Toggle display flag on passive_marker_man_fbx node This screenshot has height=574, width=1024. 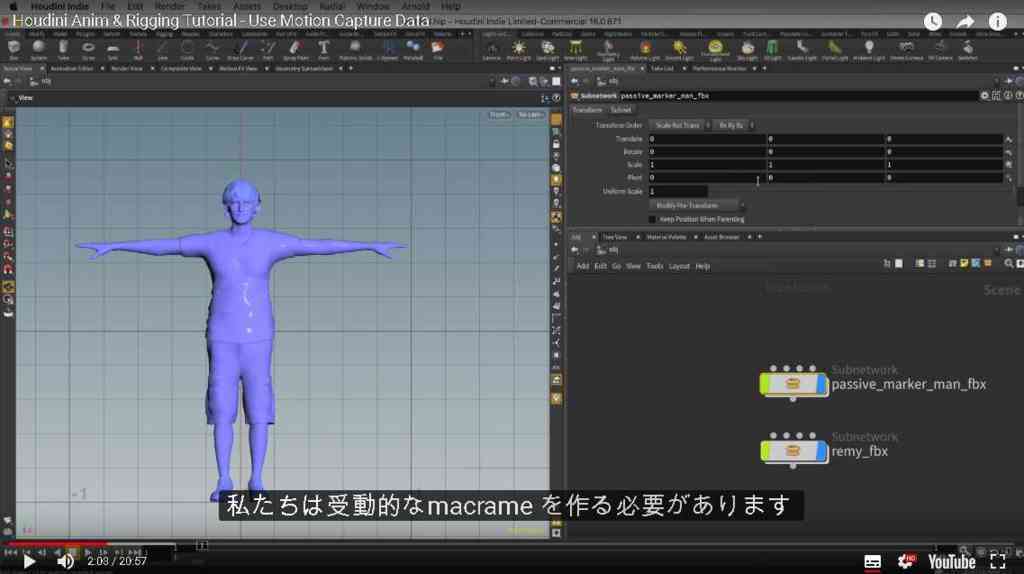pyautogui.click(x=820, y=385)
